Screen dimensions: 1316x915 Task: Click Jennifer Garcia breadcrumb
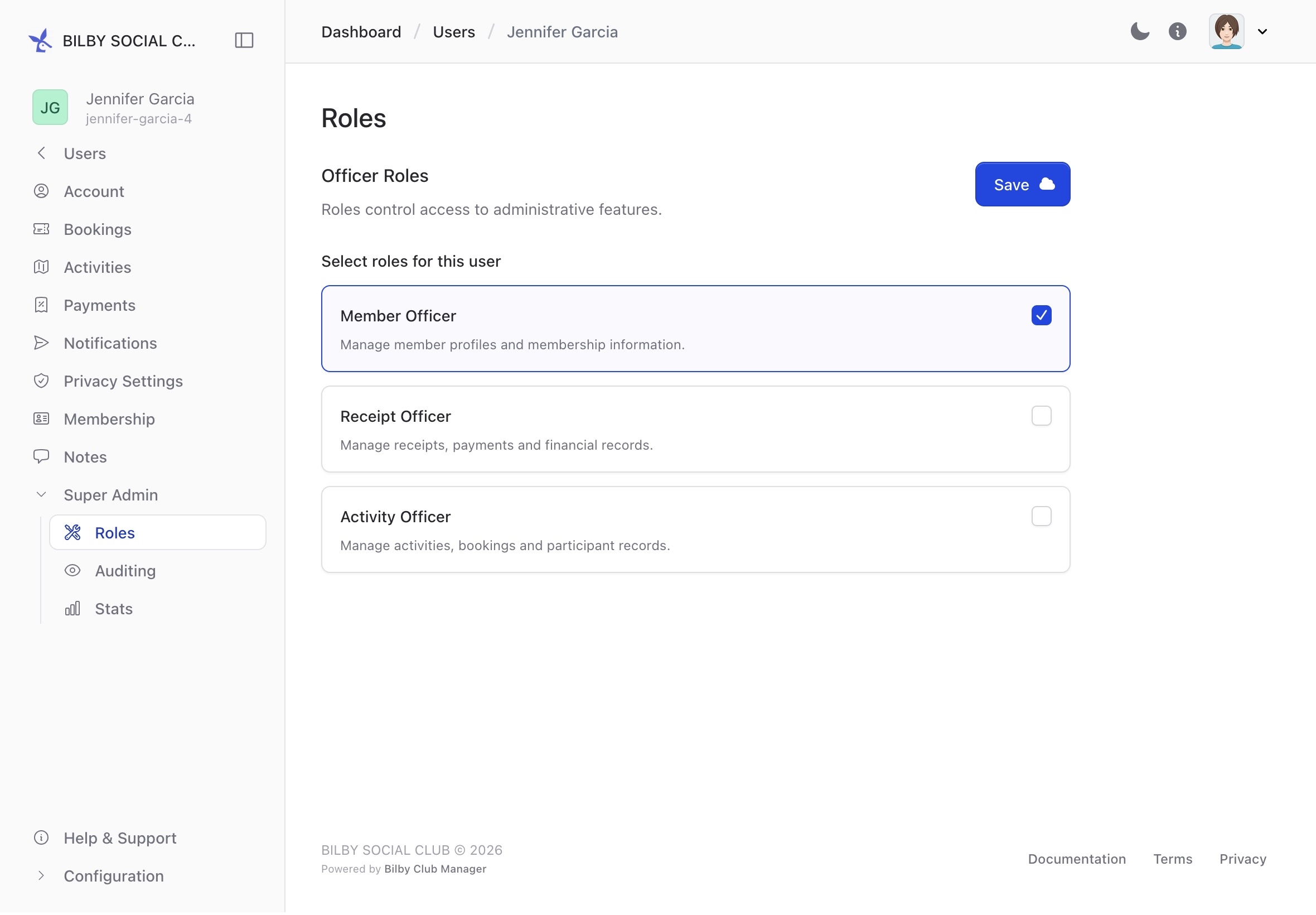click(x=562, y=32)
